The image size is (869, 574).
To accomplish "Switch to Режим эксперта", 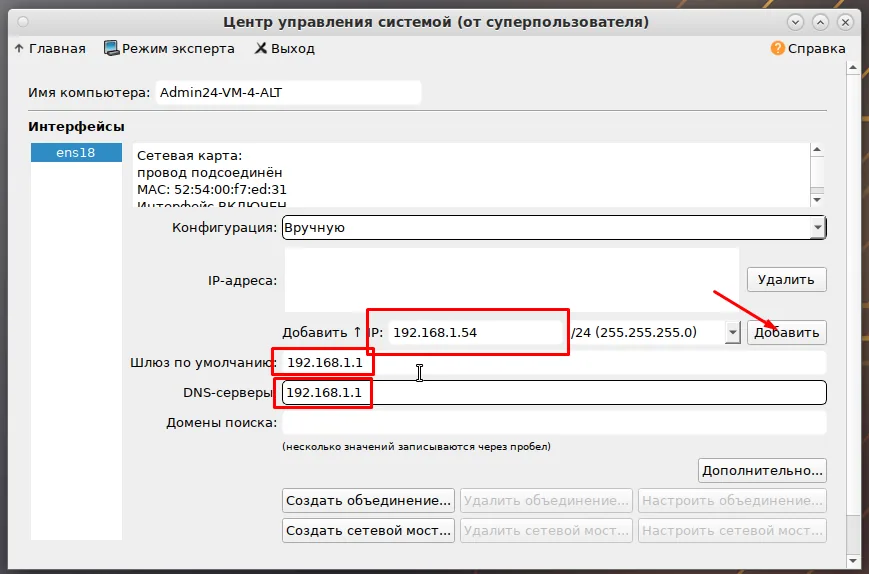I will click(170, 49).
